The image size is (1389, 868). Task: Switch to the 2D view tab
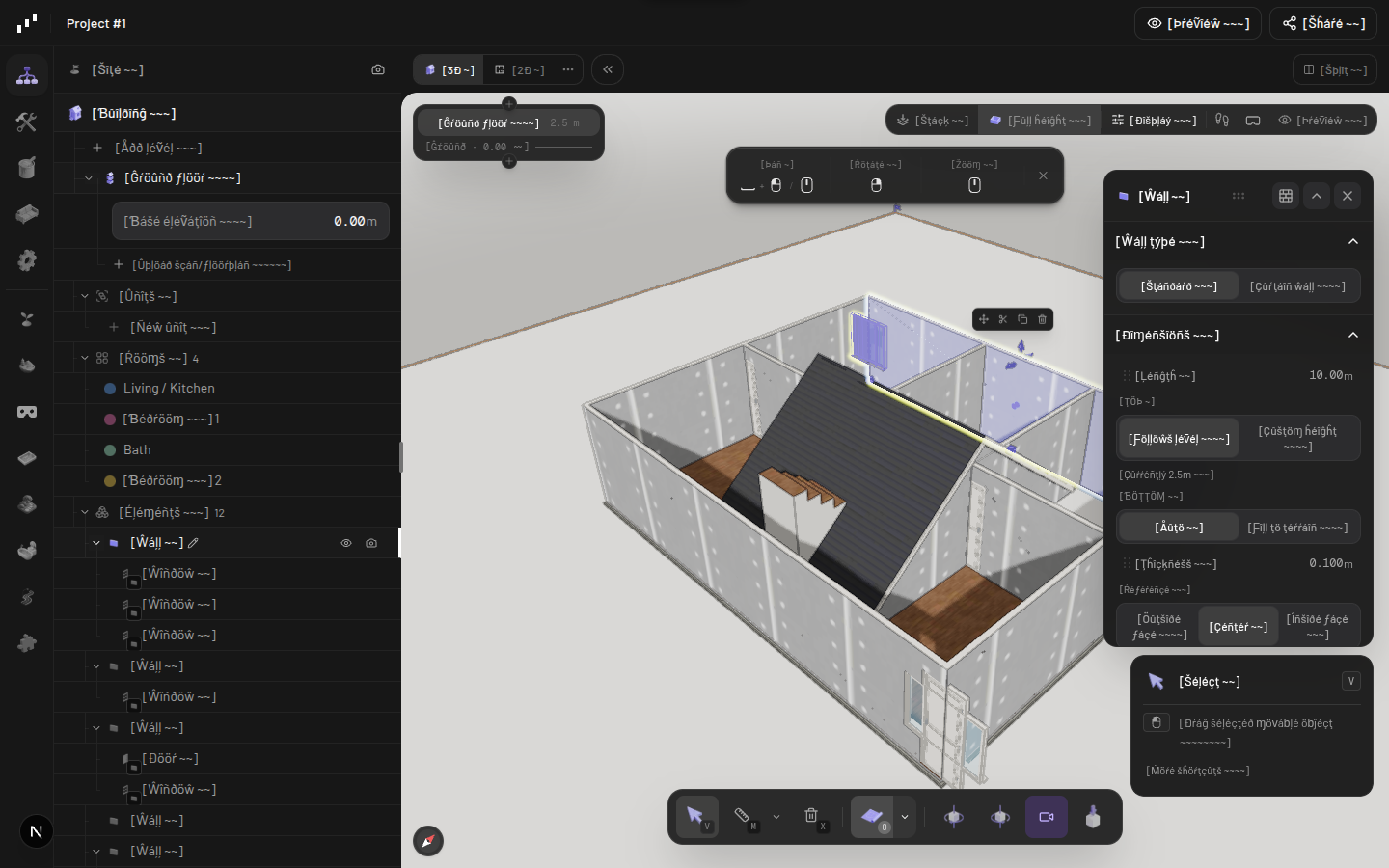coord(520,69)
